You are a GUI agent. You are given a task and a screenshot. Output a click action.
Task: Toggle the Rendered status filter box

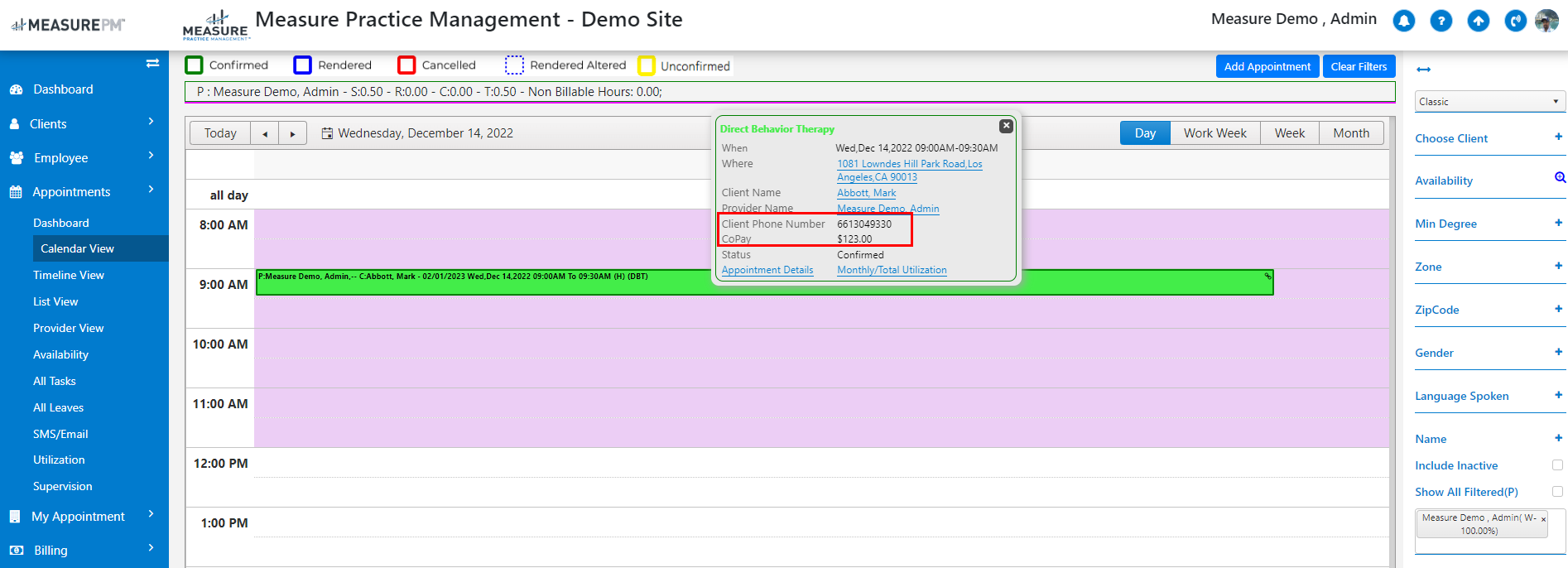click(303, 65)
